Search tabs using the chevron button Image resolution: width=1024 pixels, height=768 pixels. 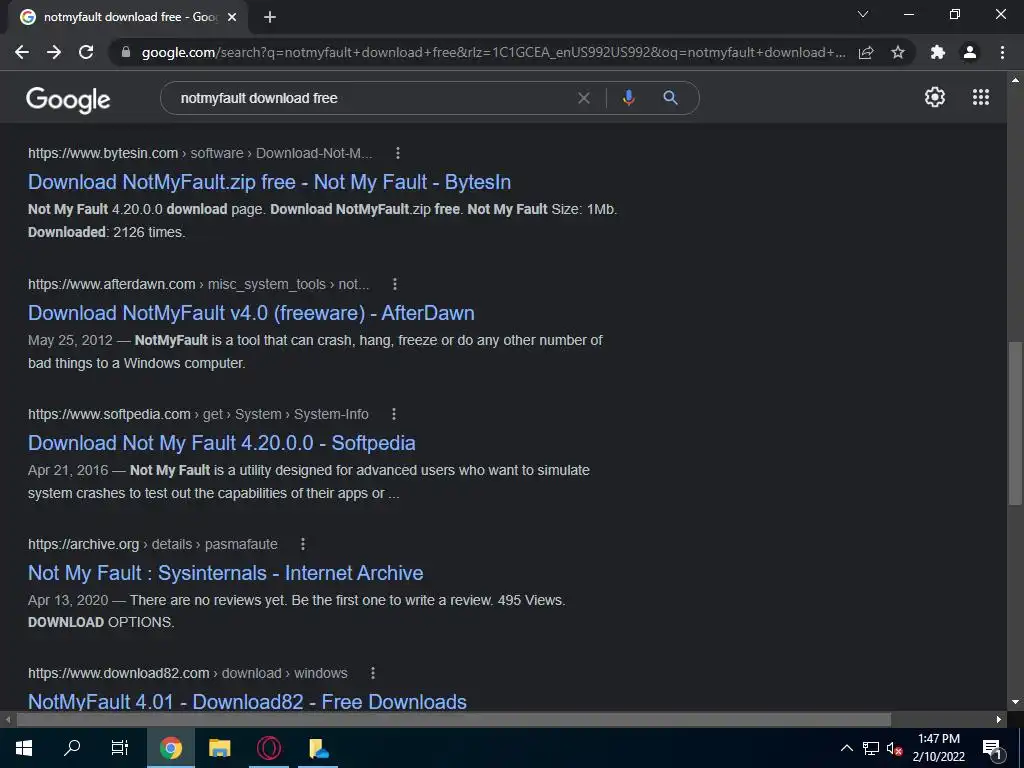(863, 14)
